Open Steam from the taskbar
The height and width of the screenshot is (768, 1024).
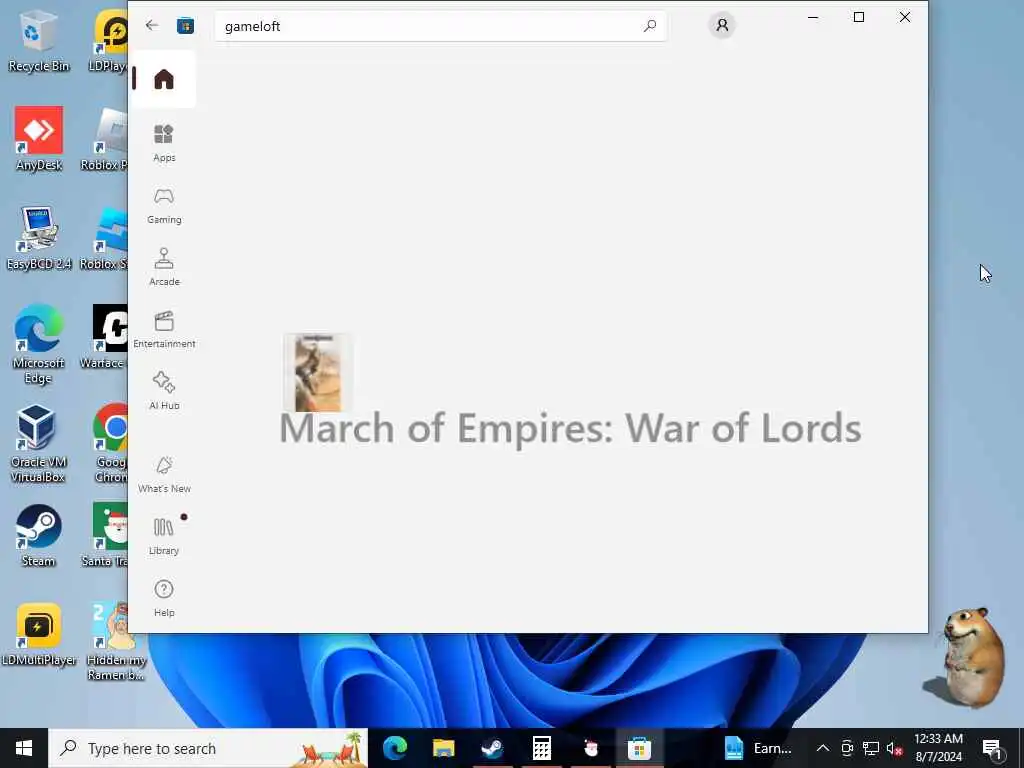click(492, 748)
